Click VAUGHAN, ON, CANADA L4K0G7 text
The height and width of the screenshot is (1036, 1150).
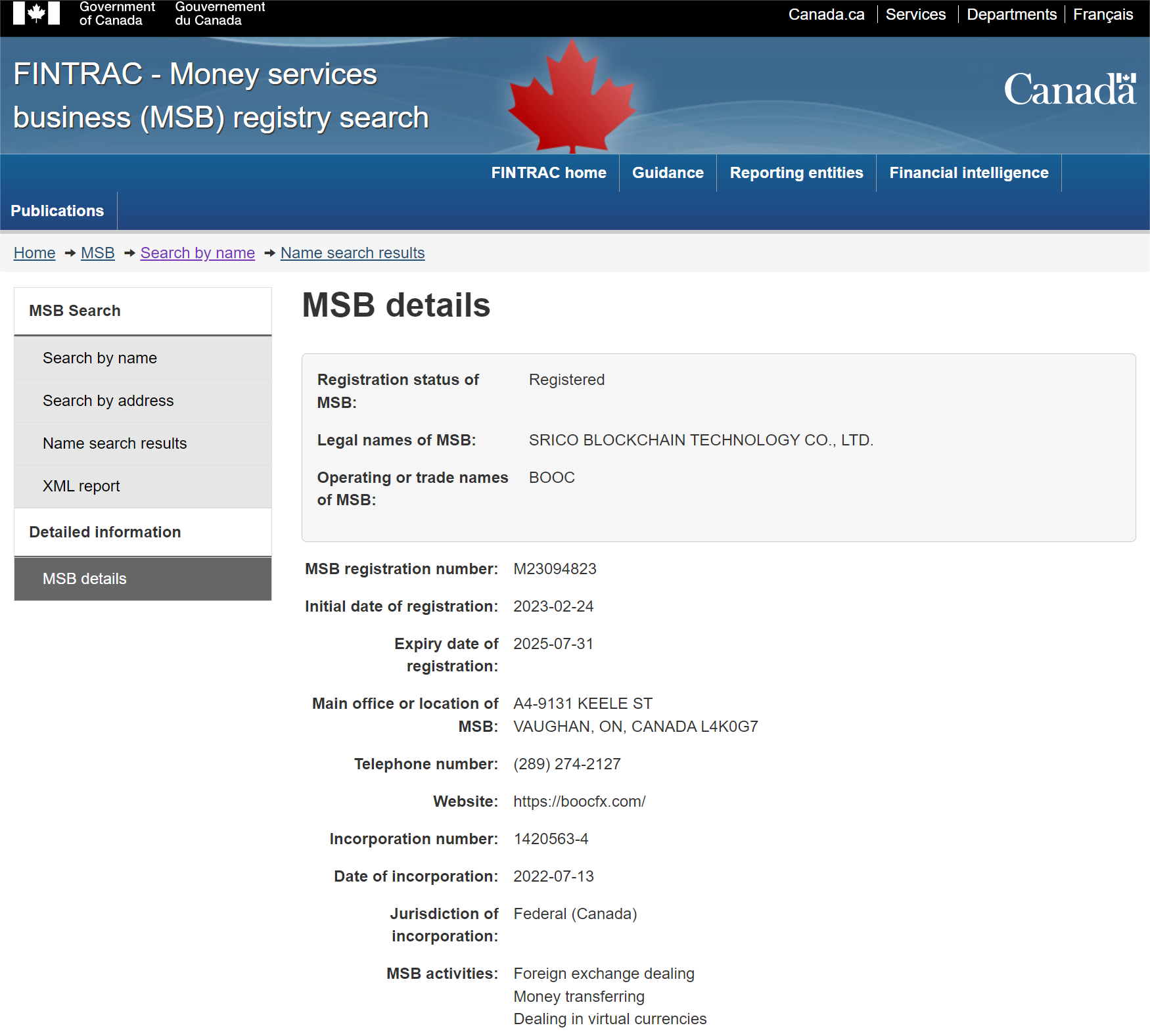click(x=635, y=727)
